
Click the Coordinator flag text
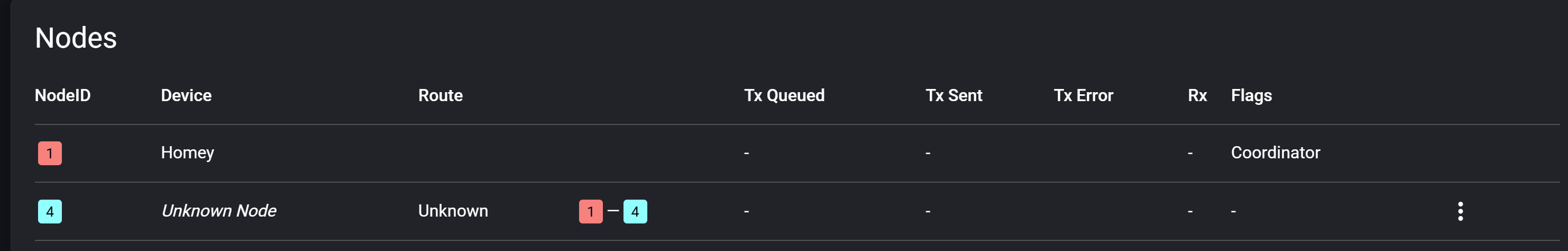1275,153
